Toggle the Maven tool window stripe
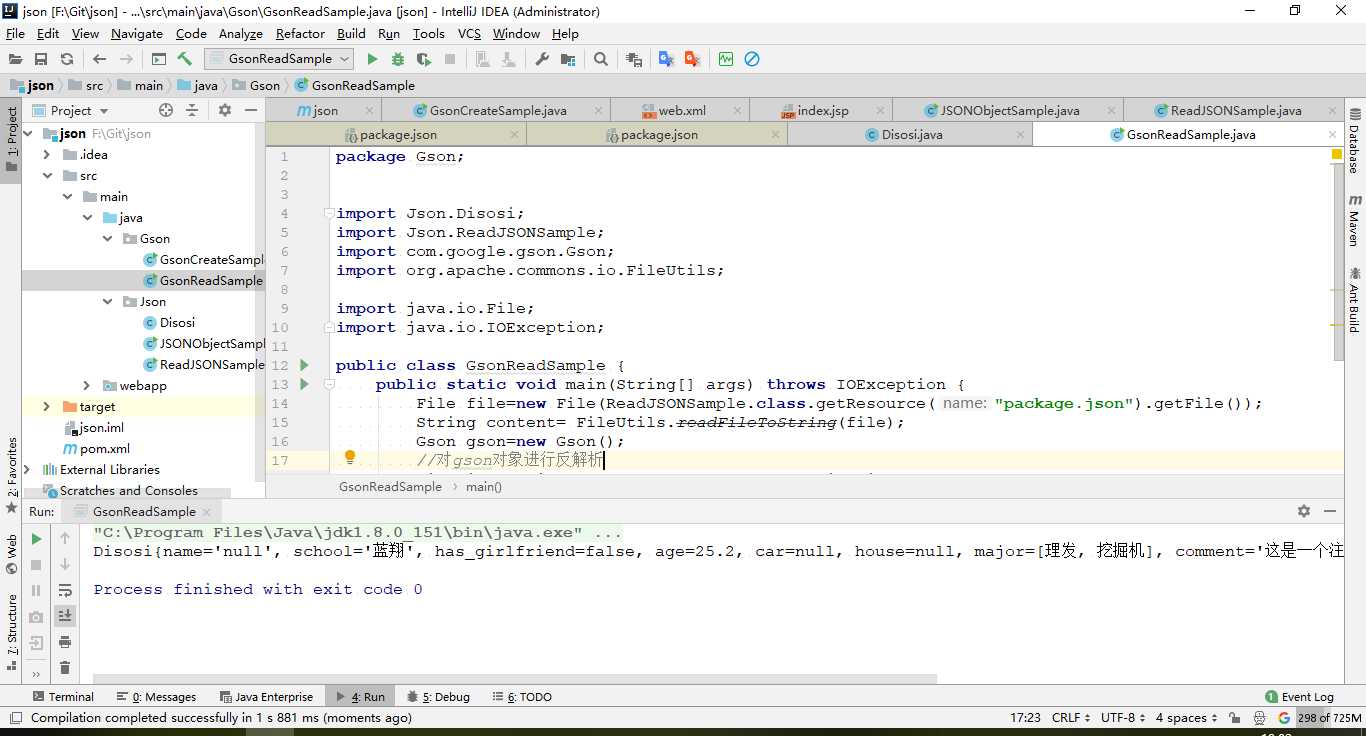This screenshot has height=736, width=1366. click(x=1354, y=221)
